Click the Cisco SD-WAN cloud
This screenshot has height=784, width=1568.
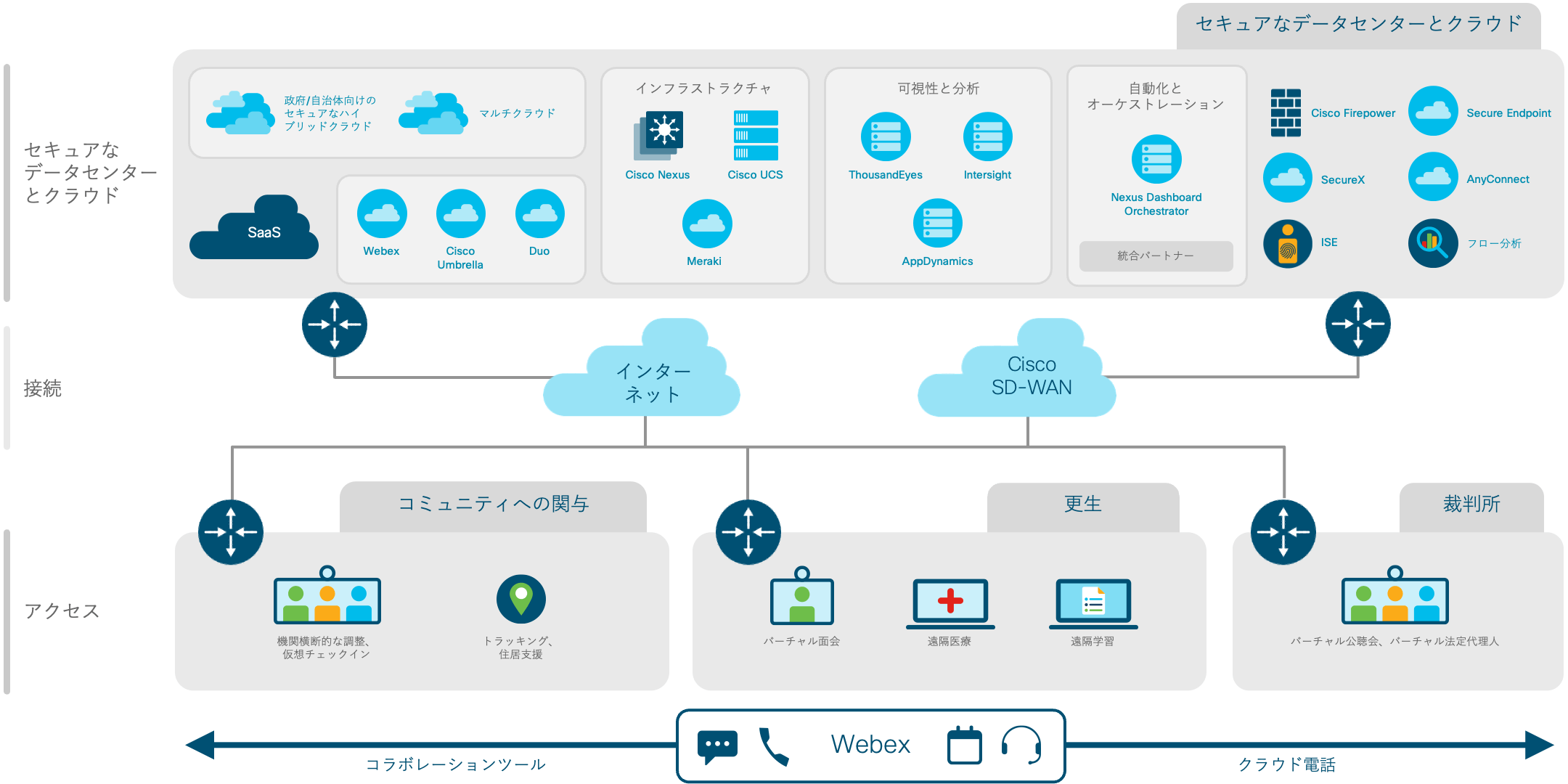pos(1017,367)
